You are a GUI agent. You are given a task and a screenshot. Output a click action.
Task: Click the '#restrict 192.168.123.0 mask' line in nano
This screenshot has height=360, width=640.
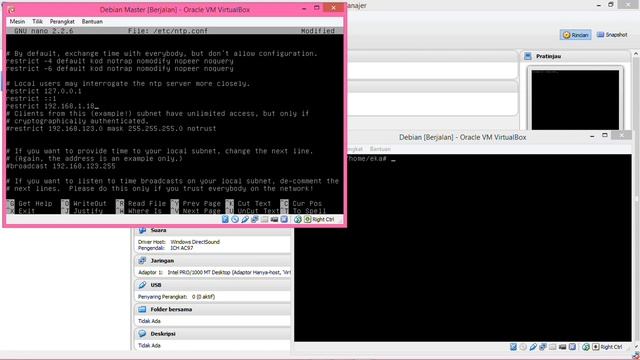[111, 128]
